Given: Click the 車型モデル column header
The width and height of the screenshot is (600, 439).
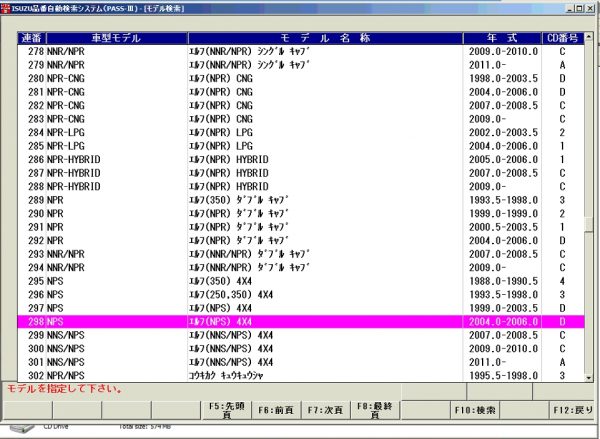Looking at the screenshot, I should point(117,38).
